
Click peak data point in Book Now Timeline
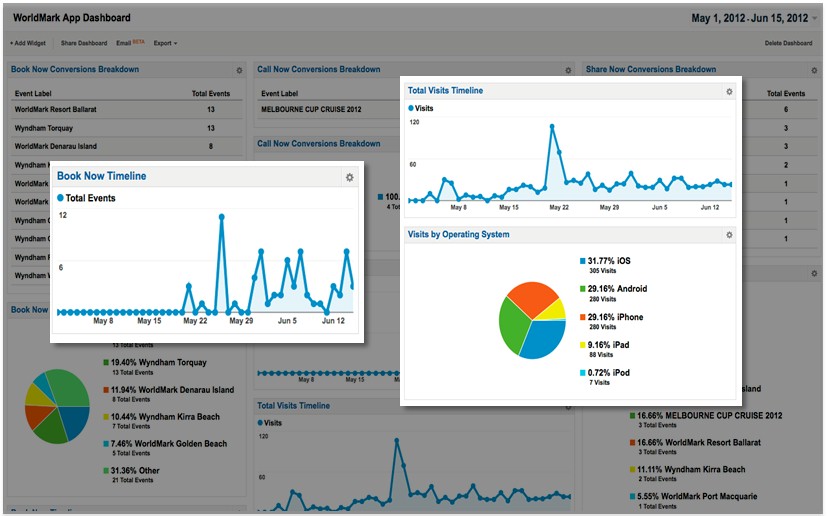click(221, 217)
